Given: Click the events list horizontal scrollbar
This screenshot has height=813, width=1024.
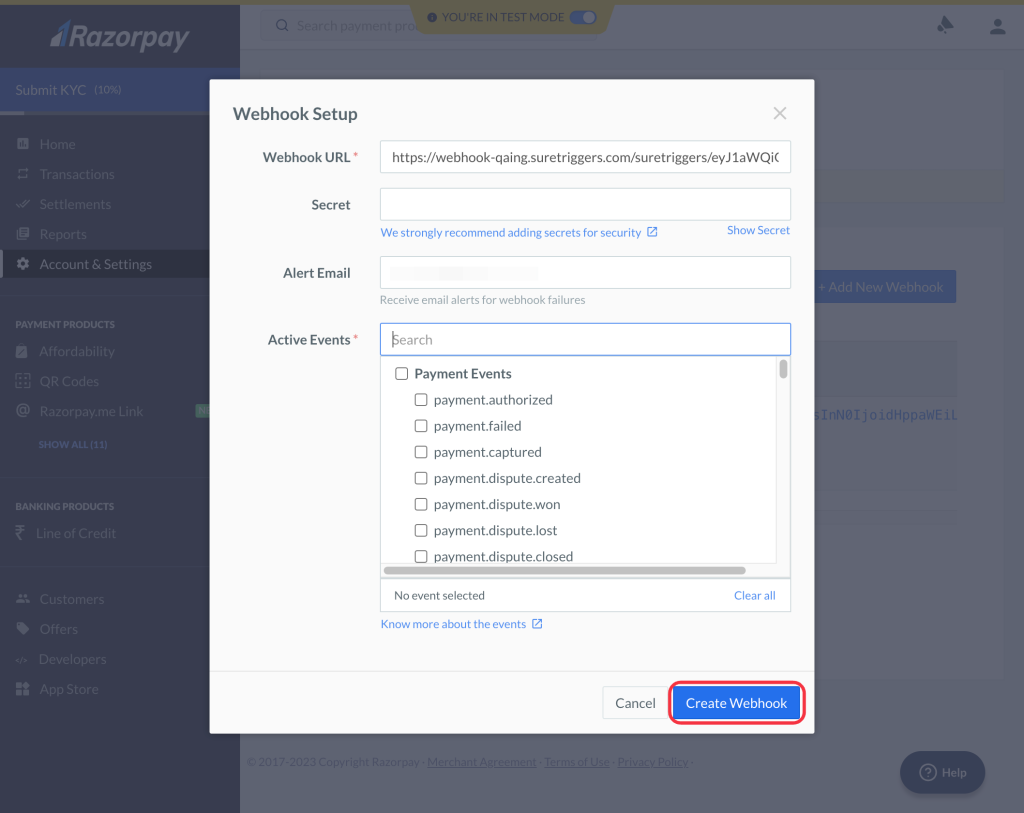Looking at the screenshot, I should 564,571.
